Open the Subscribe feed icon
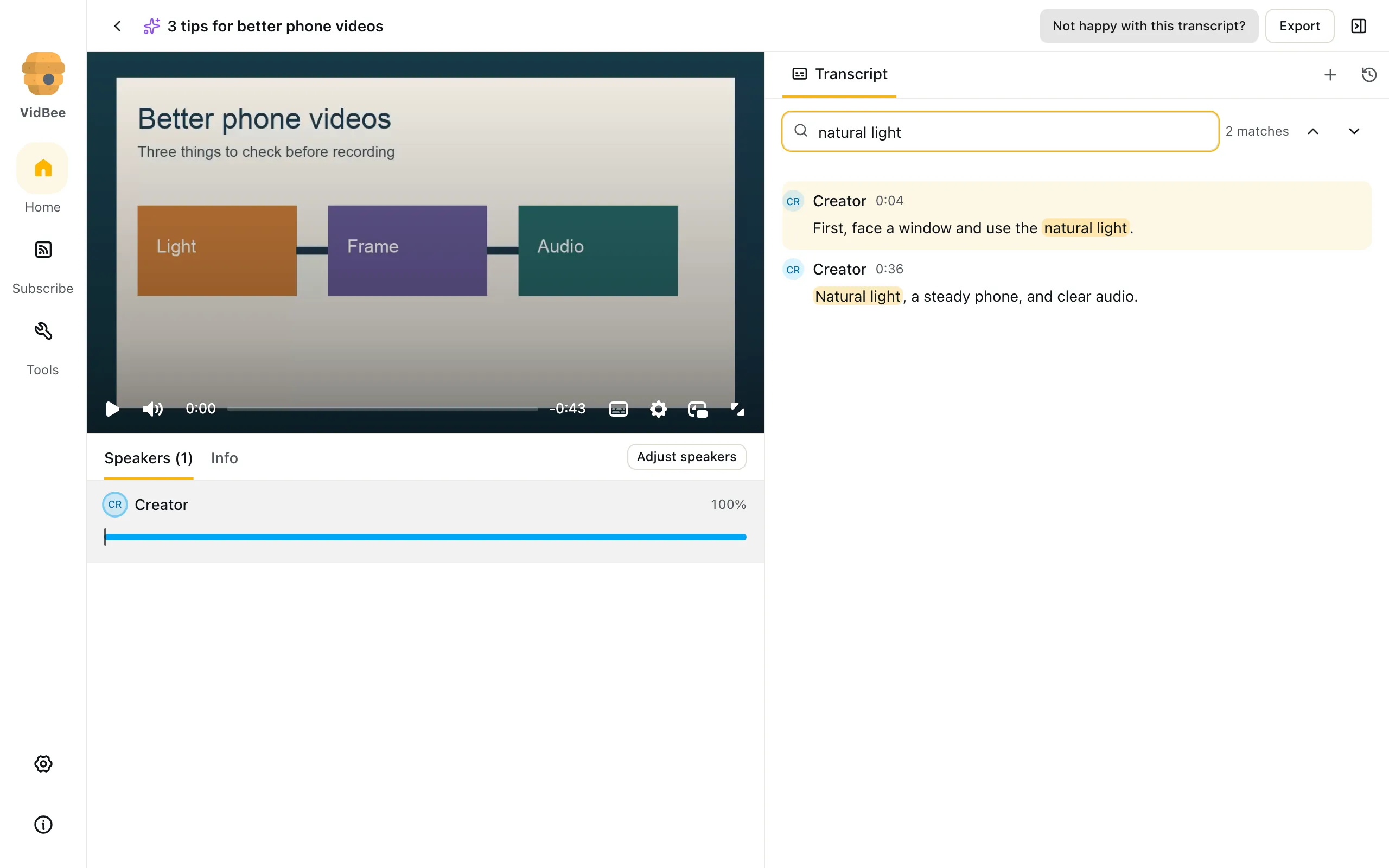Screen dimensions: 1389x868 [43, 250]
